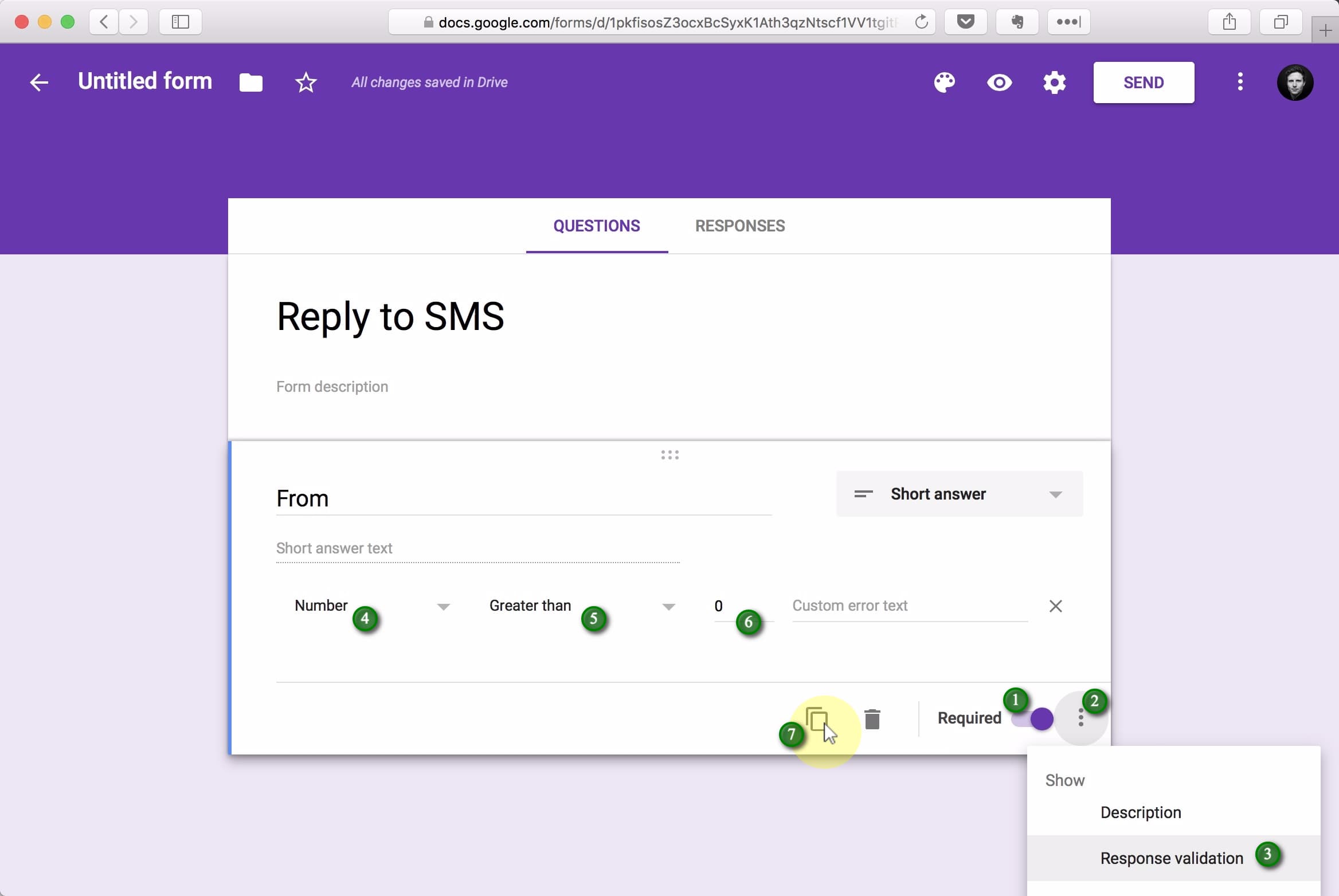This screenshot has width=1339, height=896.
Task: Click the eye preview icon
Action: [x=999, y=82]
